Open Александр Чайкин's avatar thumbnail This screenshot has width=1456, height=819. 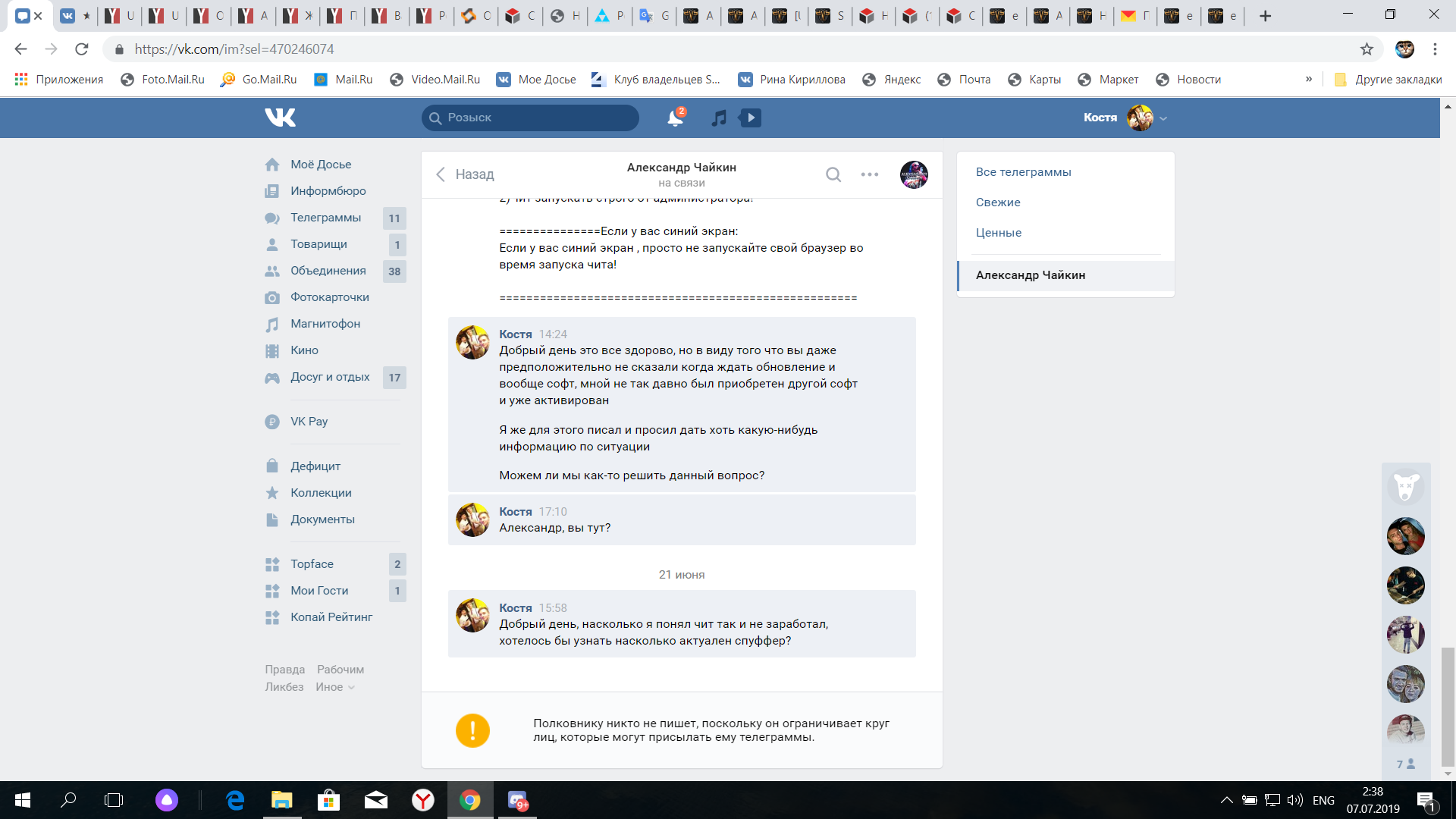[x=914, y=174]
